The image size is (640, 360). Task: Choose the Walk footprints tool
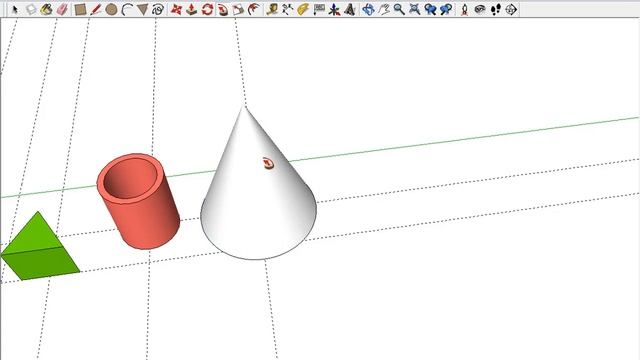point(496,9)
